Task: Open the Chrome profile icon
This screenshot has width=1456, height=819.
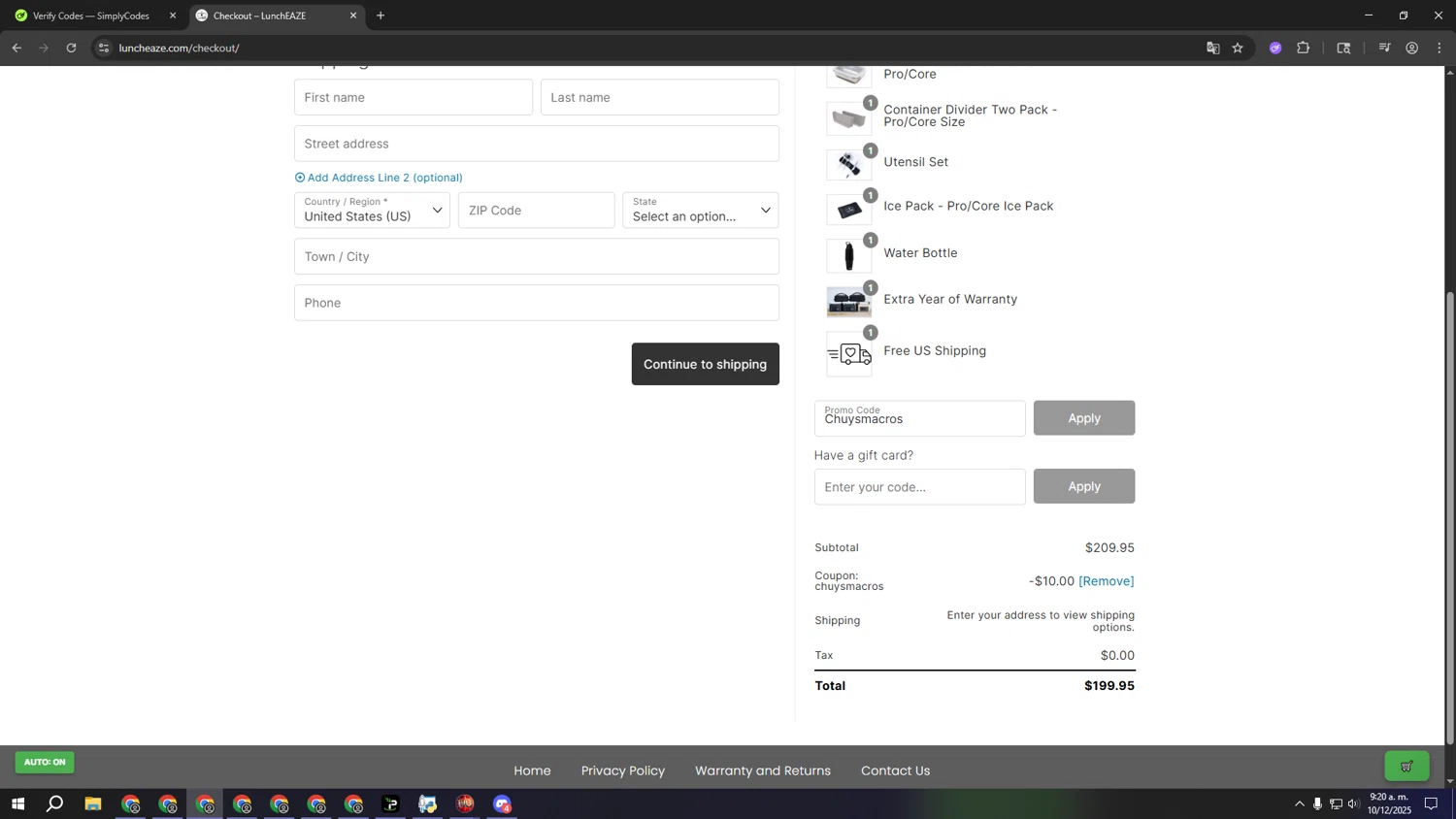Action: click(x=1412, y=48)
